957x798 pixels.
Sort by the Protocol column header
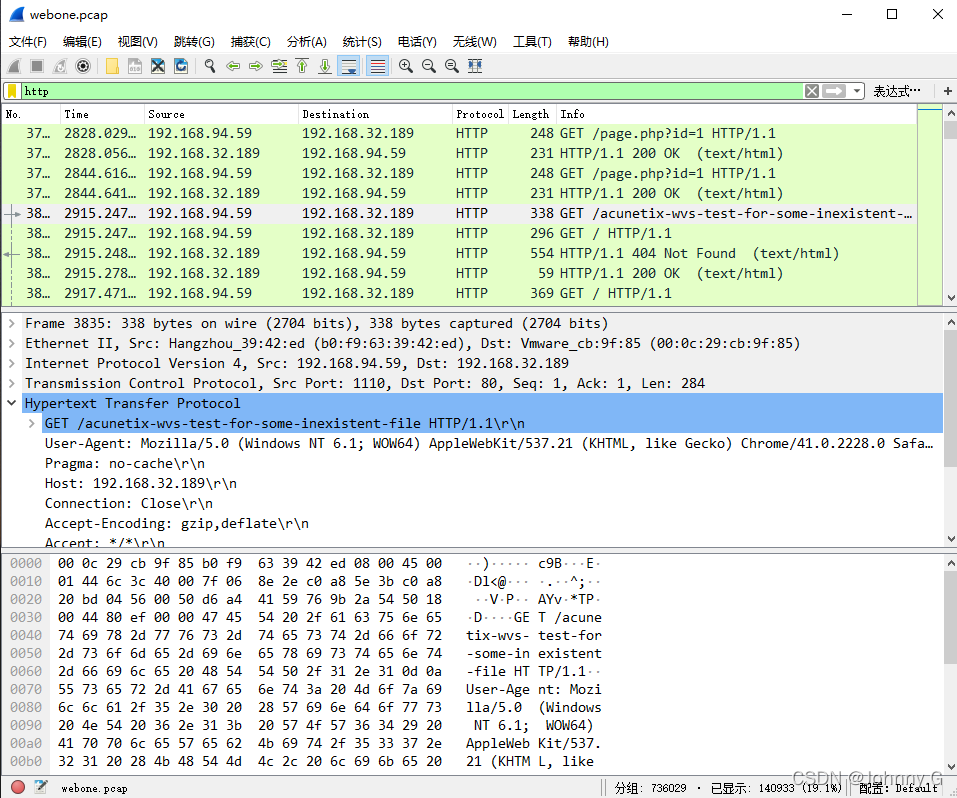[480, 114]
